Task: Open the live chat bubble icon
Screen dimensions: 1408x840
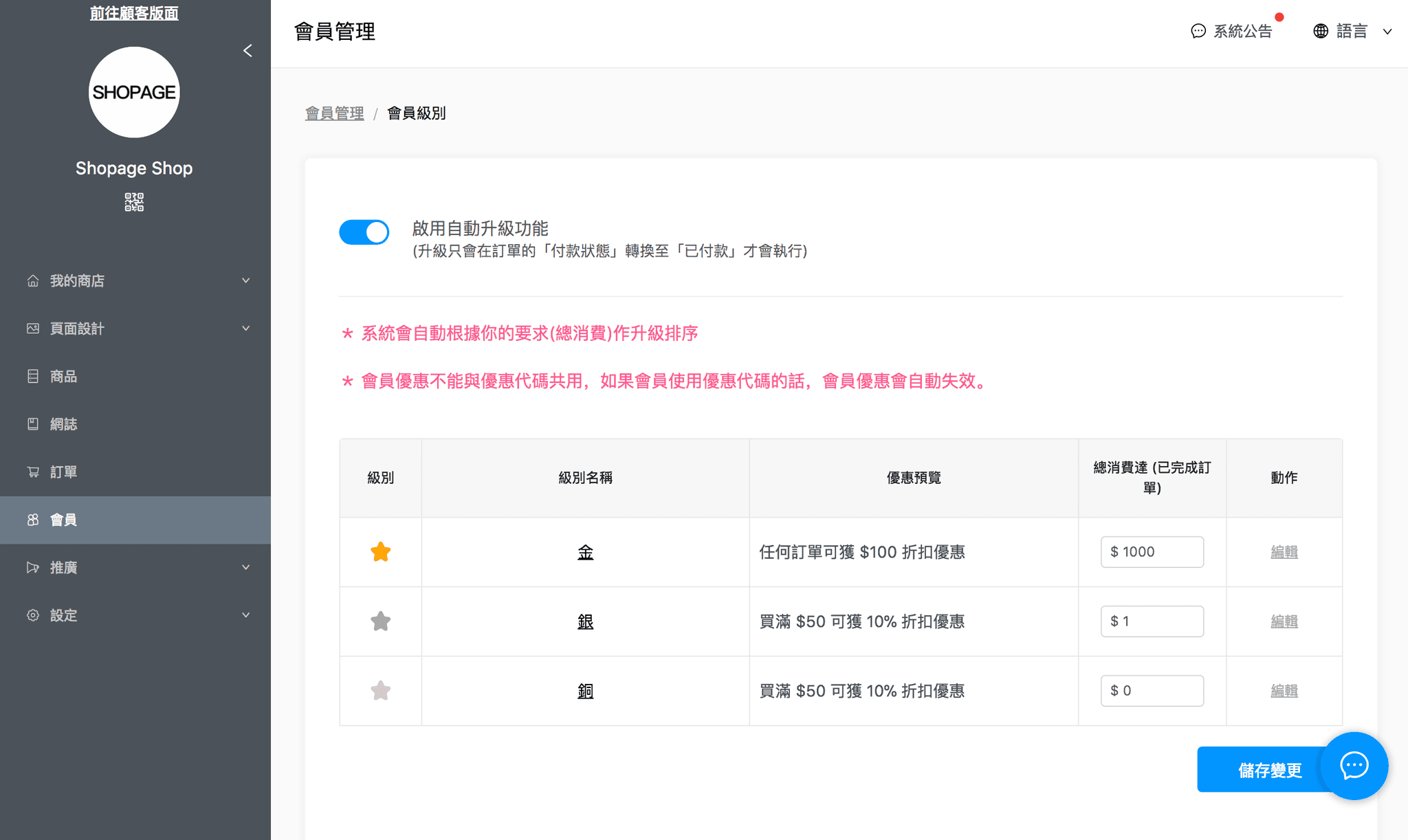Action: (1354, 766)
